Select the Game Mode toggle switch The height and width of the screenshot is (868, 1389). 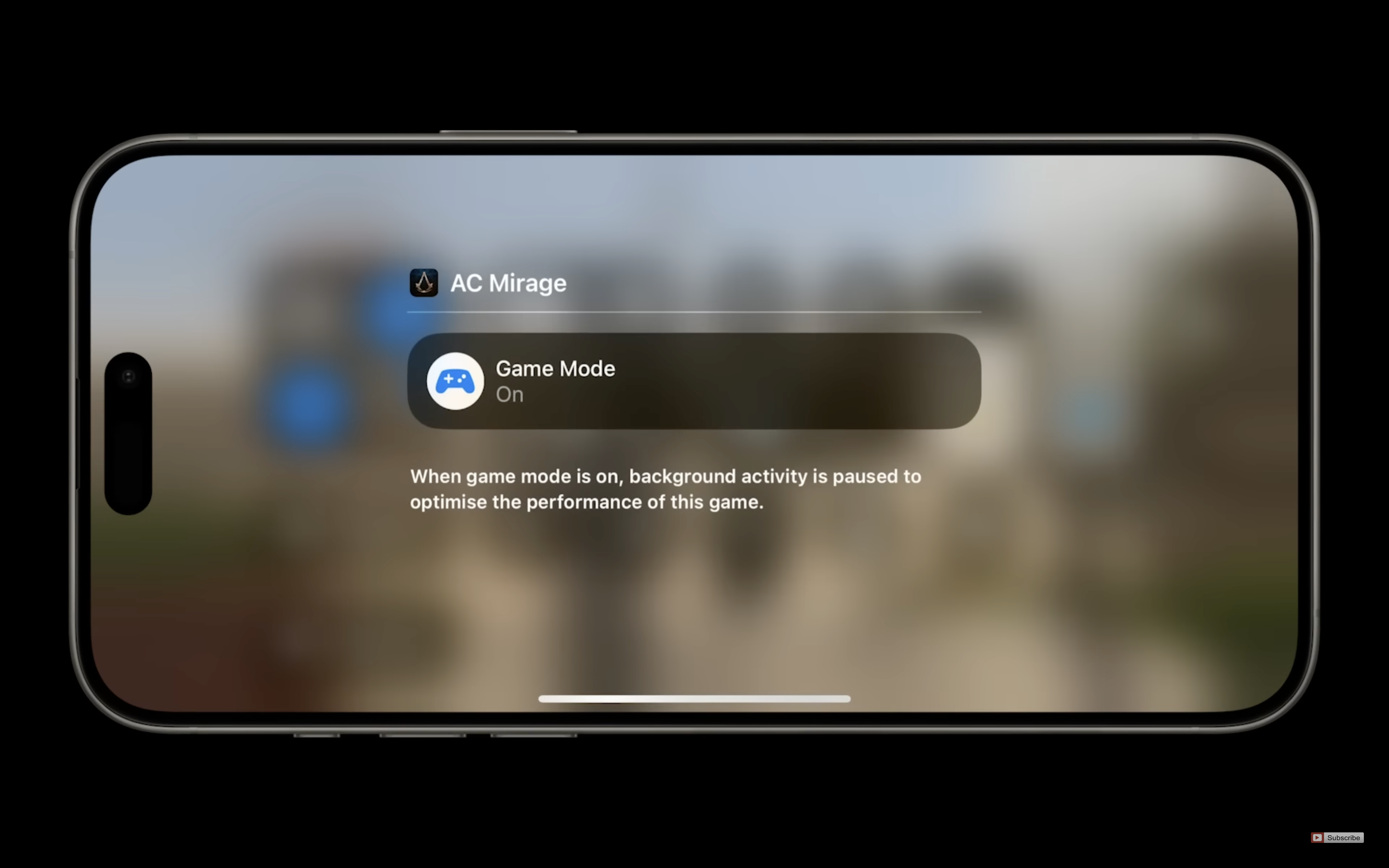(x=695, y=380)
